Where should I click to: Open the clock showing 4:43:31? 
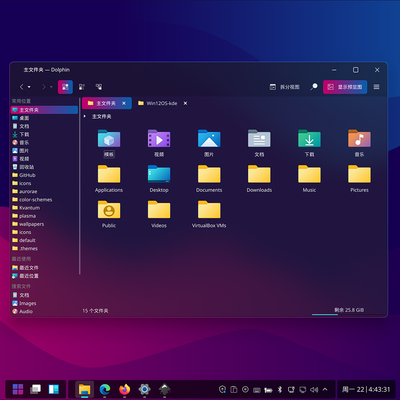pyautogui.click(x=366, y=389)
